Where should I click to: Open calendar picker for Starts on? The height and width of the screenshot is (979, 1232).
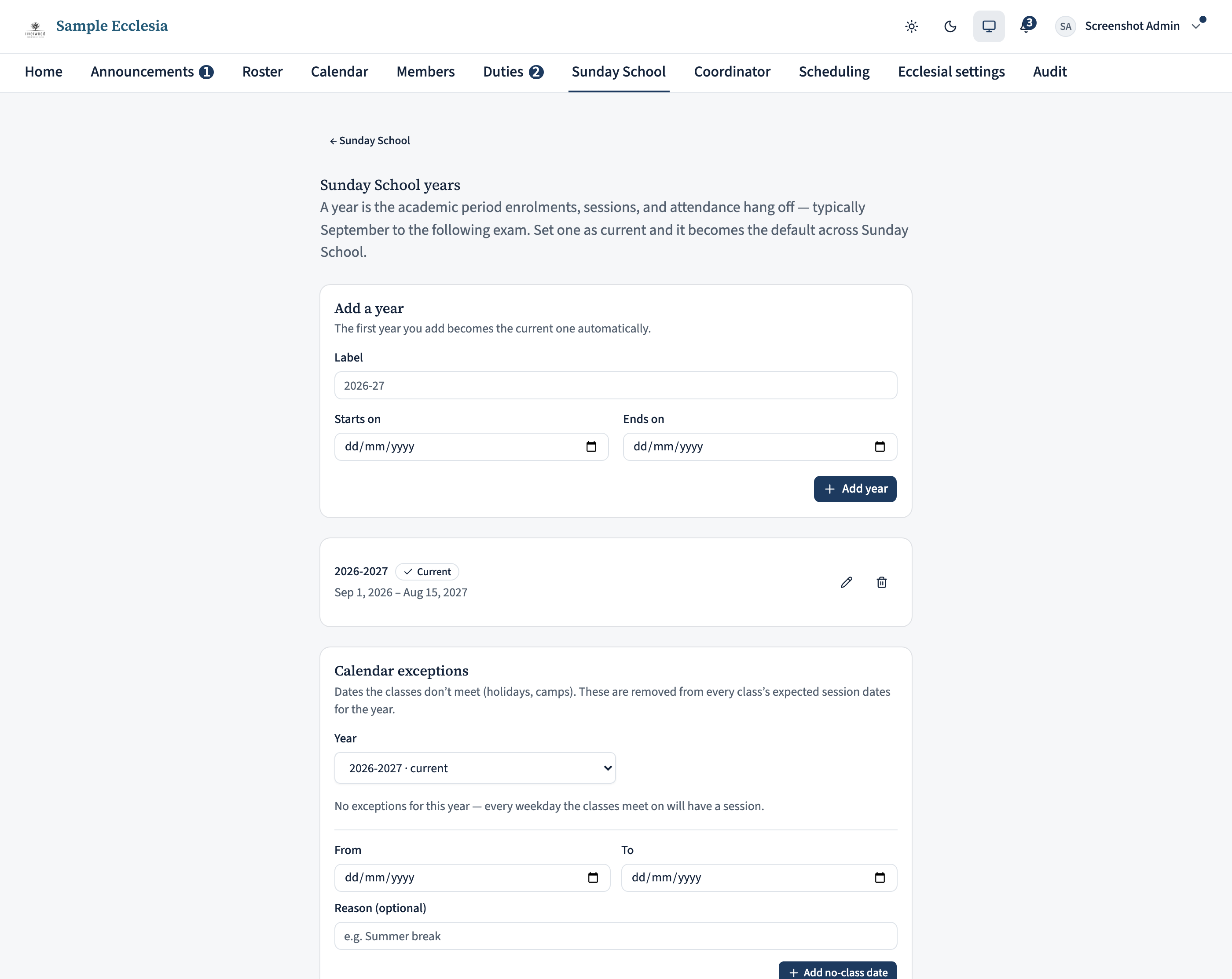591,447
